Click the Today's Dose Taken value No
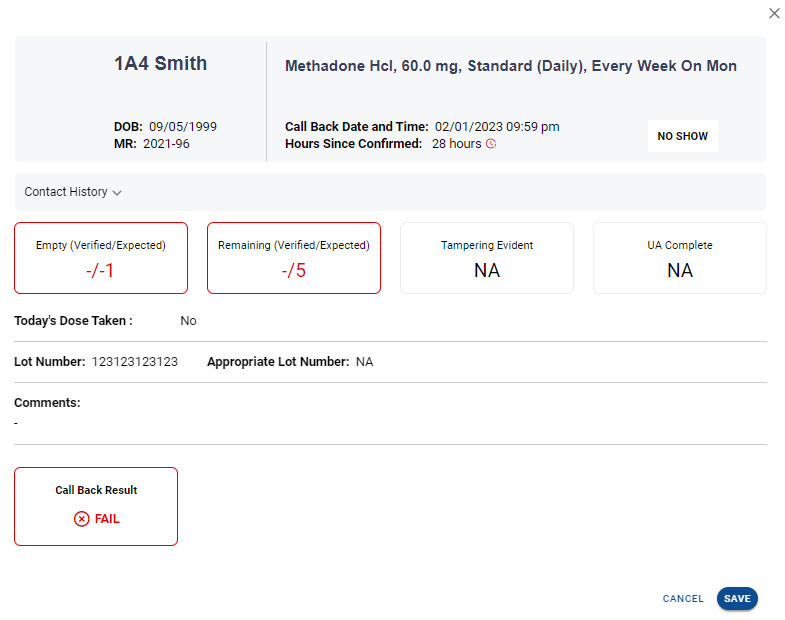This screenshot has width=785, height=620. point(188,321)
